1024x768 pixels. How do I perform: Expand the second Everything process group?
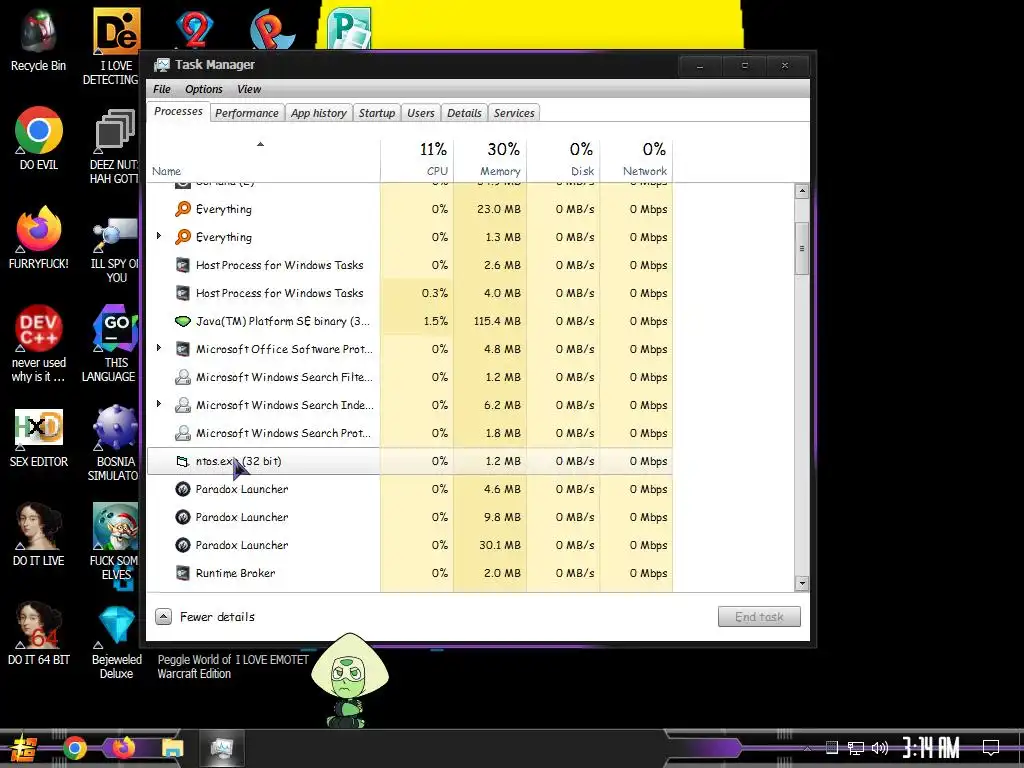click(159, 236)
